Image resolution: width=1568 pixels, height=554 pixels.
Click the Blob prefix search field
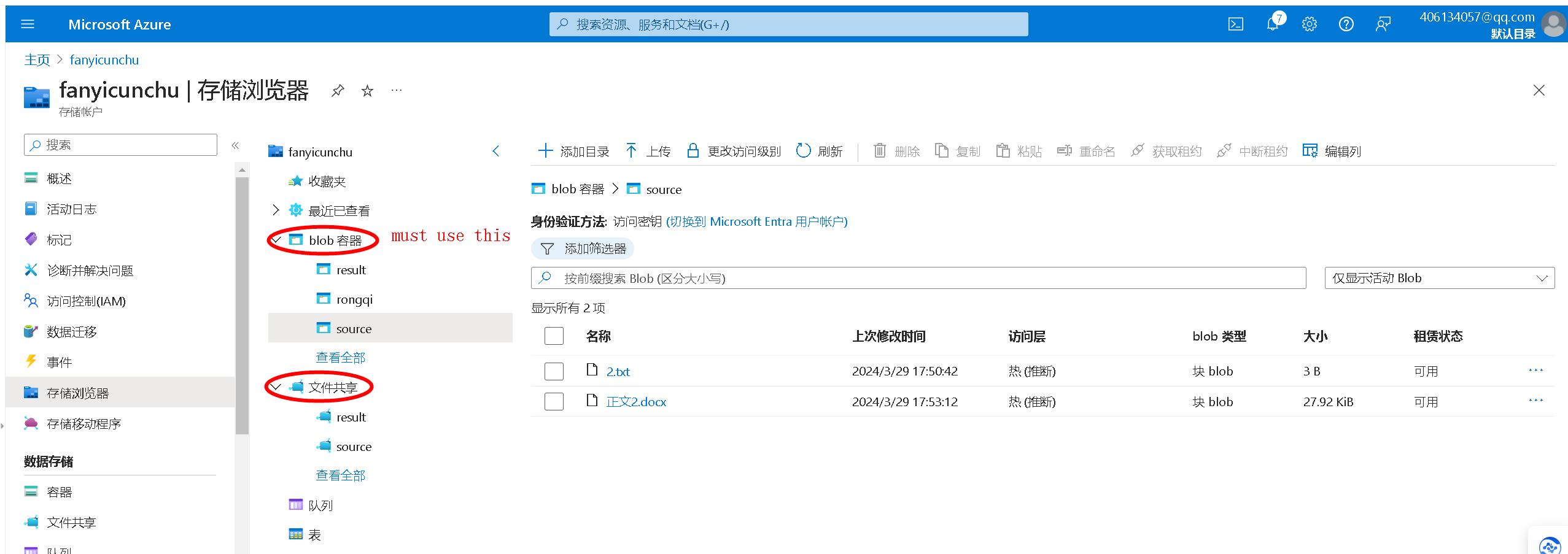point(918,278)
